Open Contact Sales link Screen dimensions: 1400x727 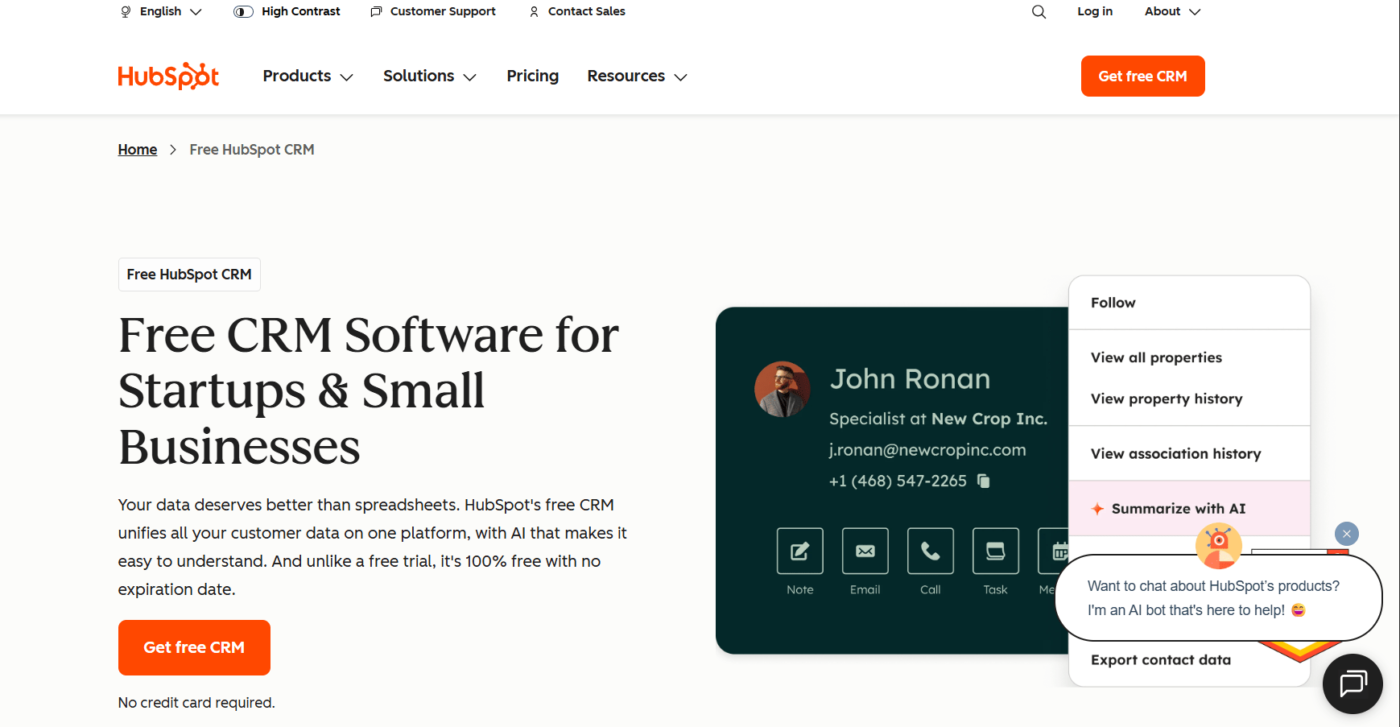click(x=577, y=12)
